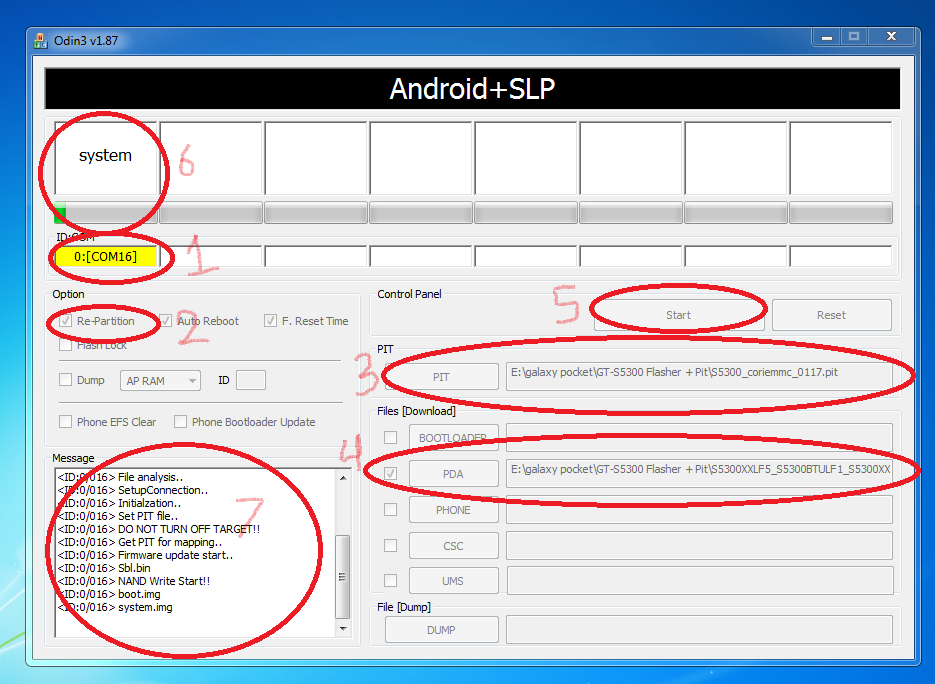935x684 pixels.
Task: Check the Phone Bootloader Update option
Action: point(180,422)
